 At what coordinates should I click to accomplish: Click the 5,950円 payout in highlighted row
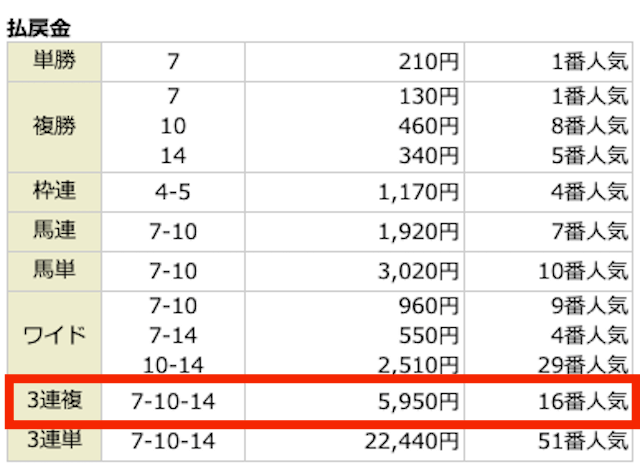pos(418,402)
